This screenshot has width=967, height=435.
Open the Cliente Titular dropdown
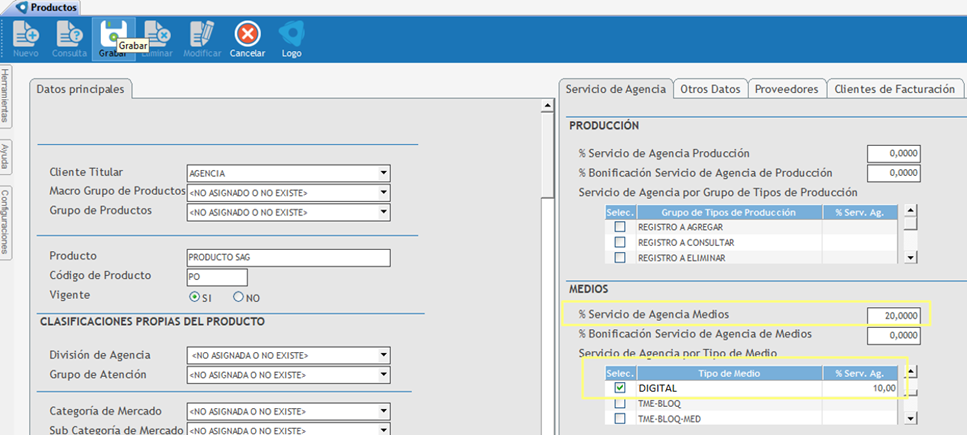pos(384,173)
